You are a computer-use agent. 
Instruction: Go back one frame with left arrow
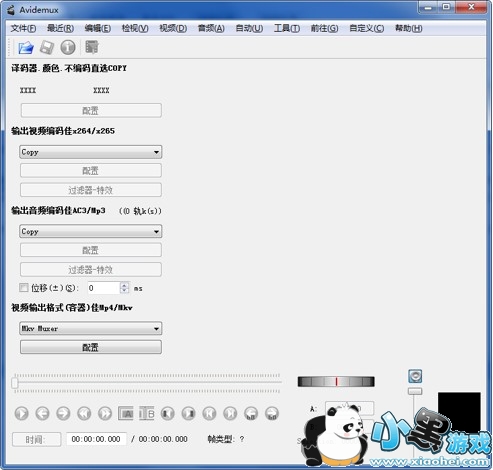(x=42, y=414)
